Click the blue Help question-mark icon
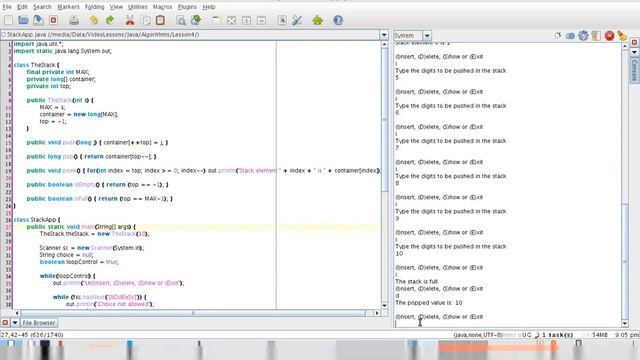This screenshot has width=640, height=360. pos(338,20)
